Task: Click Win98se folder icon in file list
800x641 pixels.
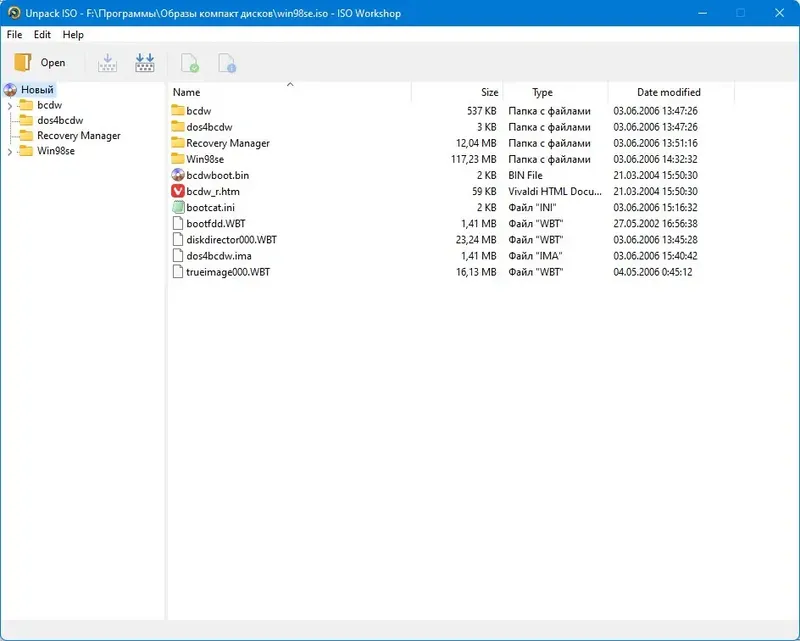Action: [x=178, y=159]
